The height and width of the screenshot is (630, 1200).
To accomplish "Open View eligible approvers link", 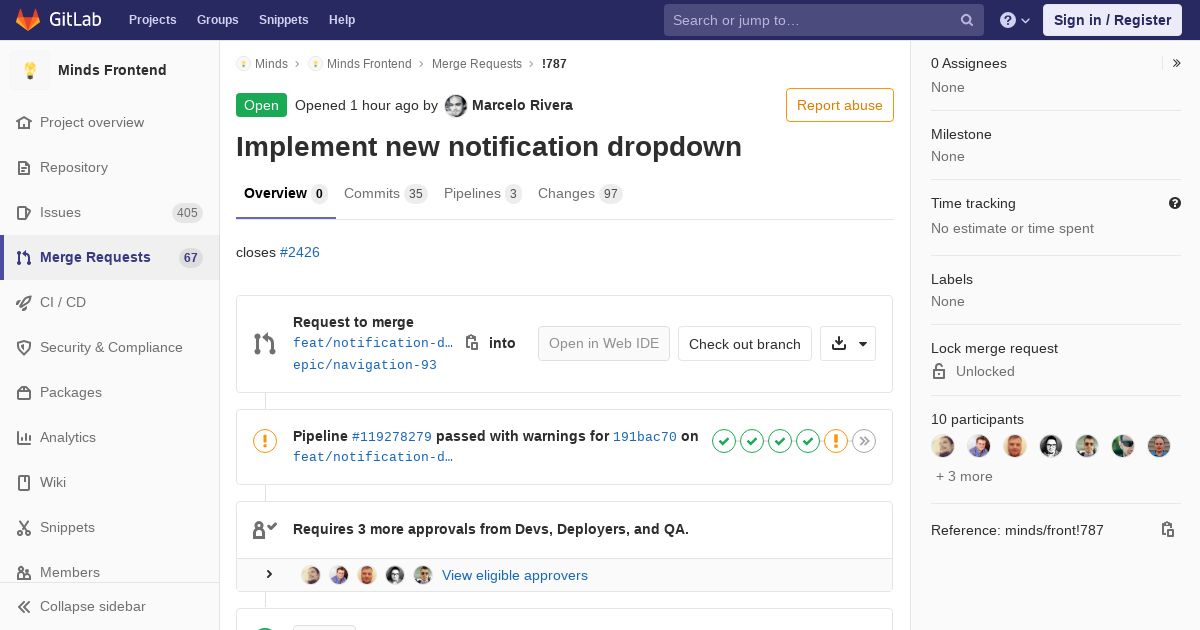I will tap(515, 575).
